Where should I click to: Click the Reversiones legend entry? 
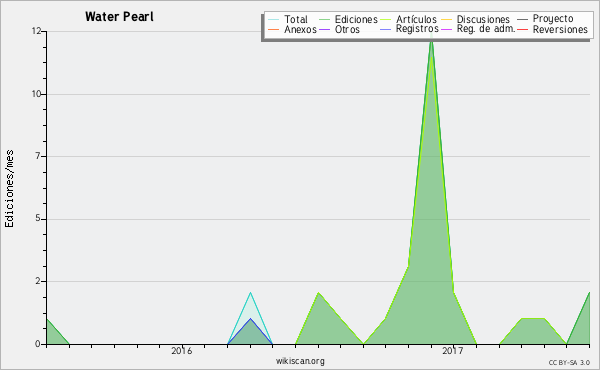click(552, 29)
